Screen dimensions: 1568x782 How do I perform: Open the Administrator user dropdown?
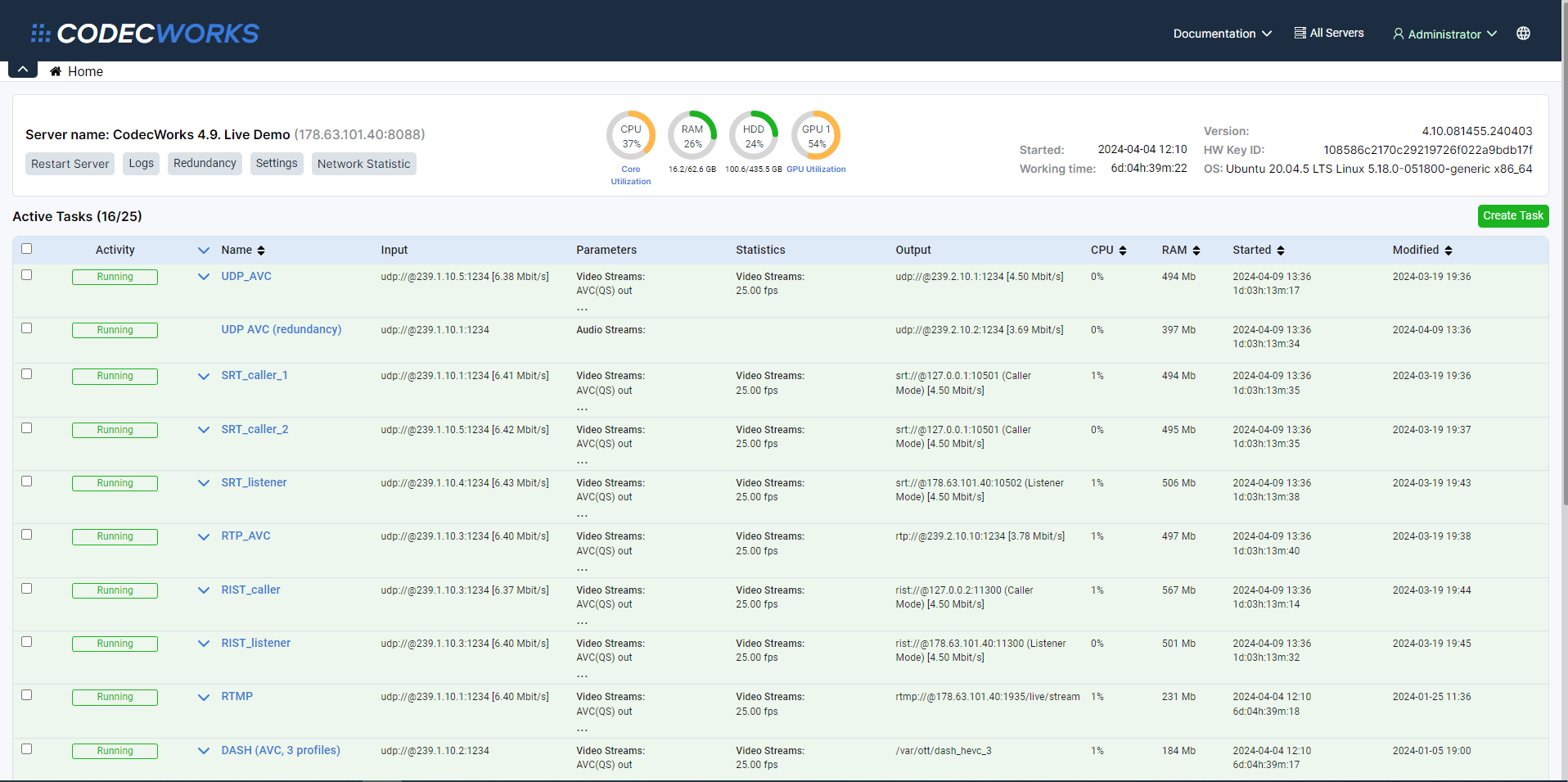[1444, 34]
